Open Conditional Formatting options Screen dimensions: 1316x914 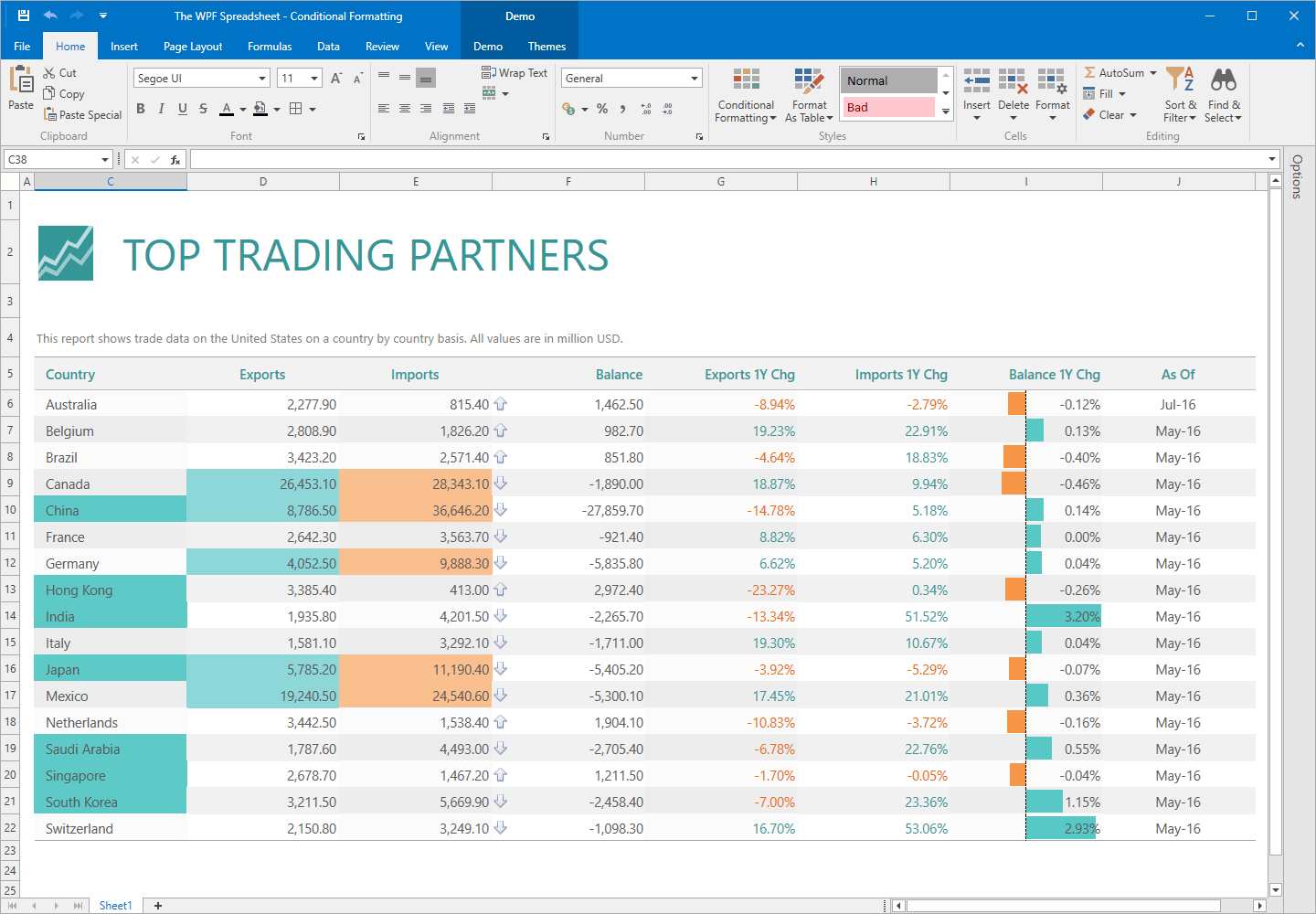(746, 94)
